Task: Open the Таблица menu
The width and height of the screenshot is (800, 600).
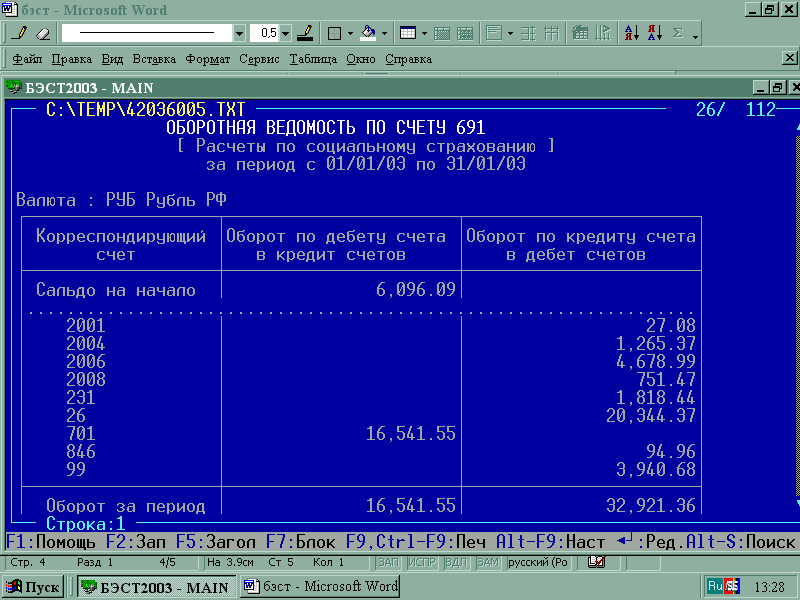Action: point(313,59)
